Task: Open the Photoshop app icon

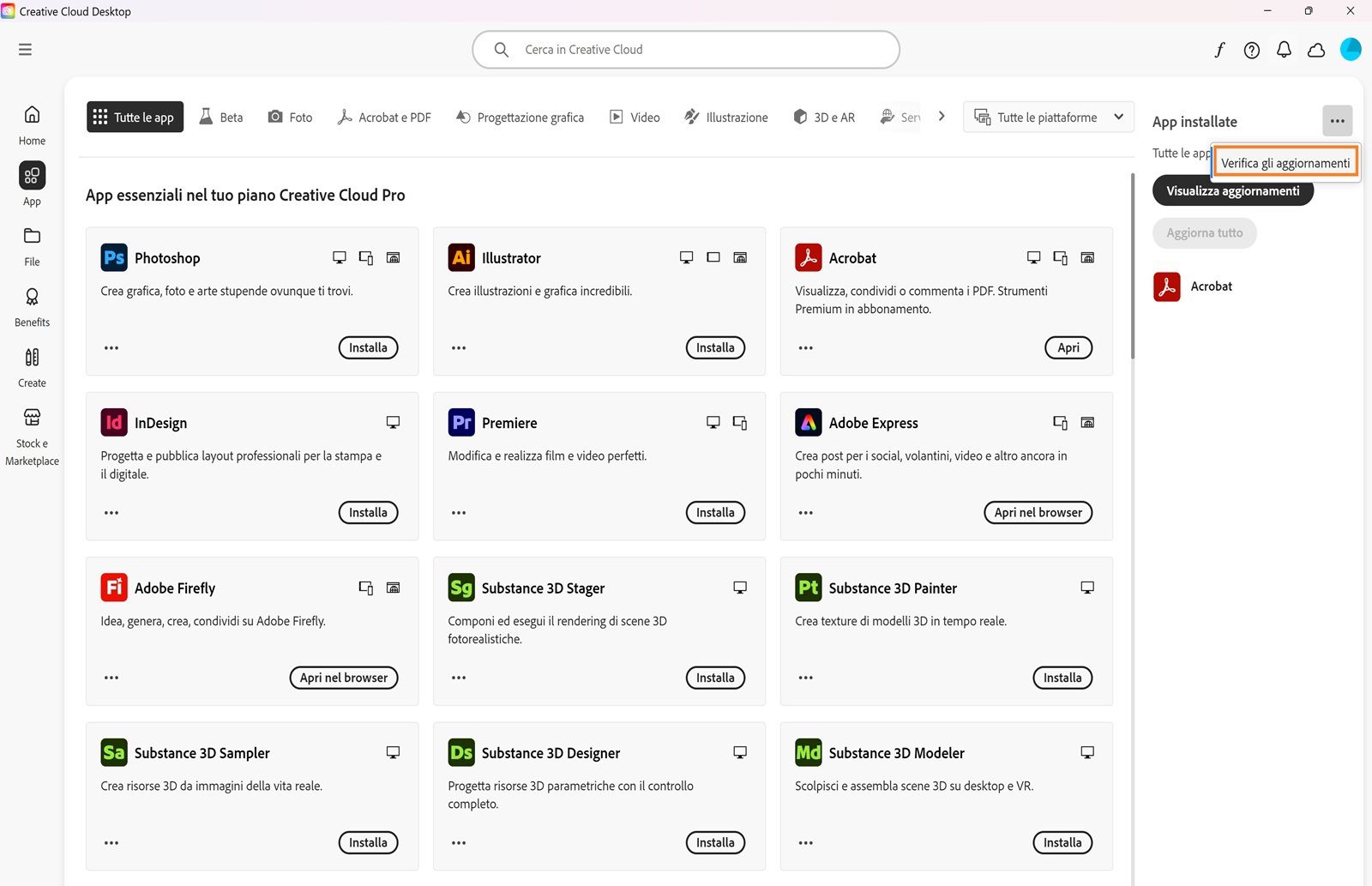Action: 113,257
